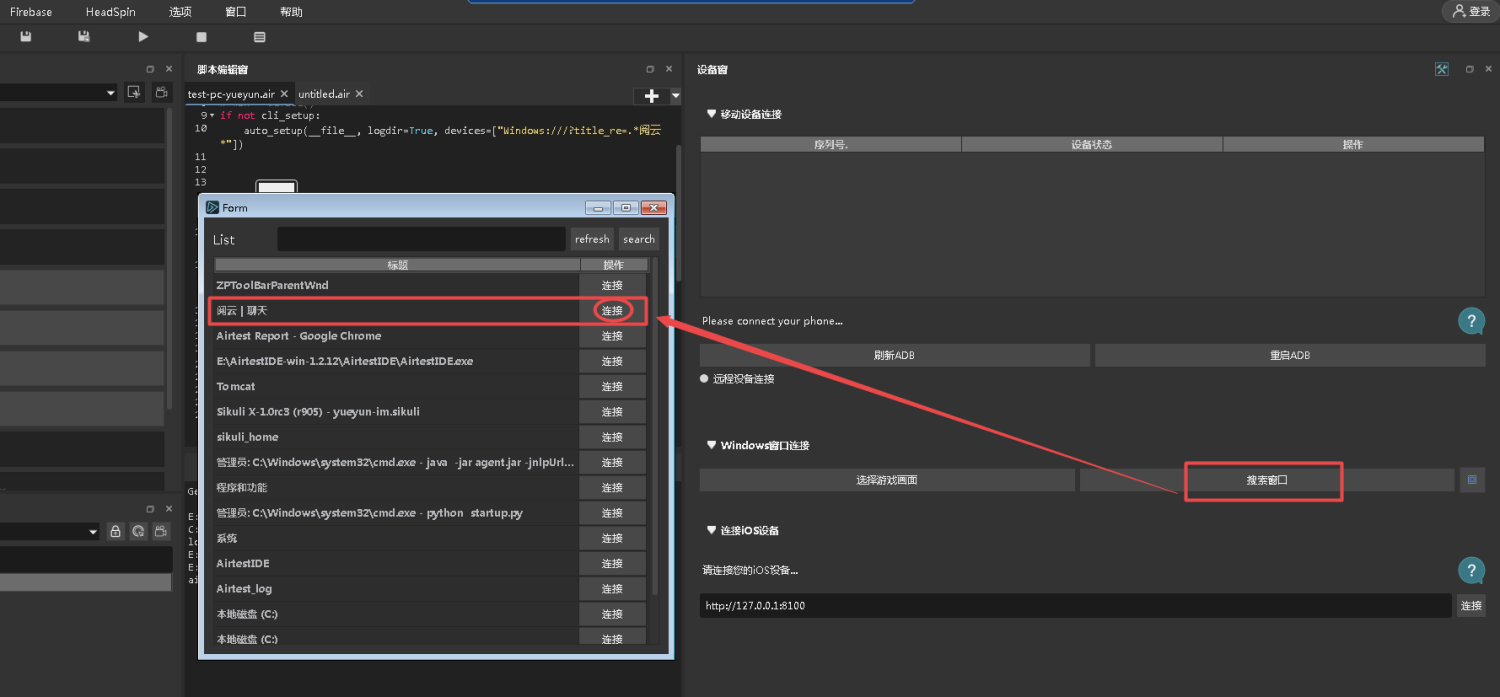Click the refresh icon in the lower-left panel
The width and height of the screenshot is (1500, 697).
tap(138, 532)
